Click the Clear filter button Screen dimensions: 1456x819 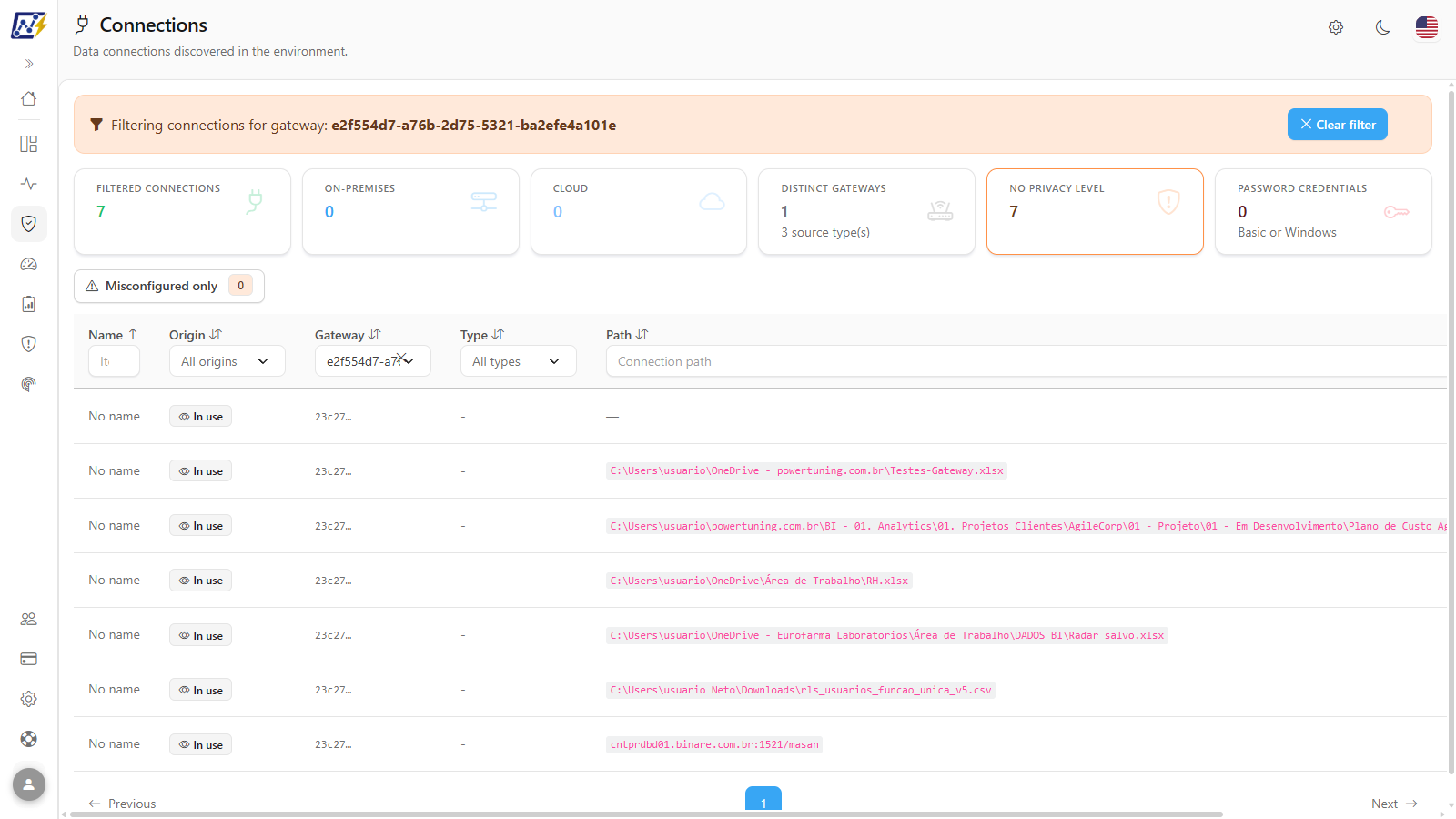[x=1338, y=125]
